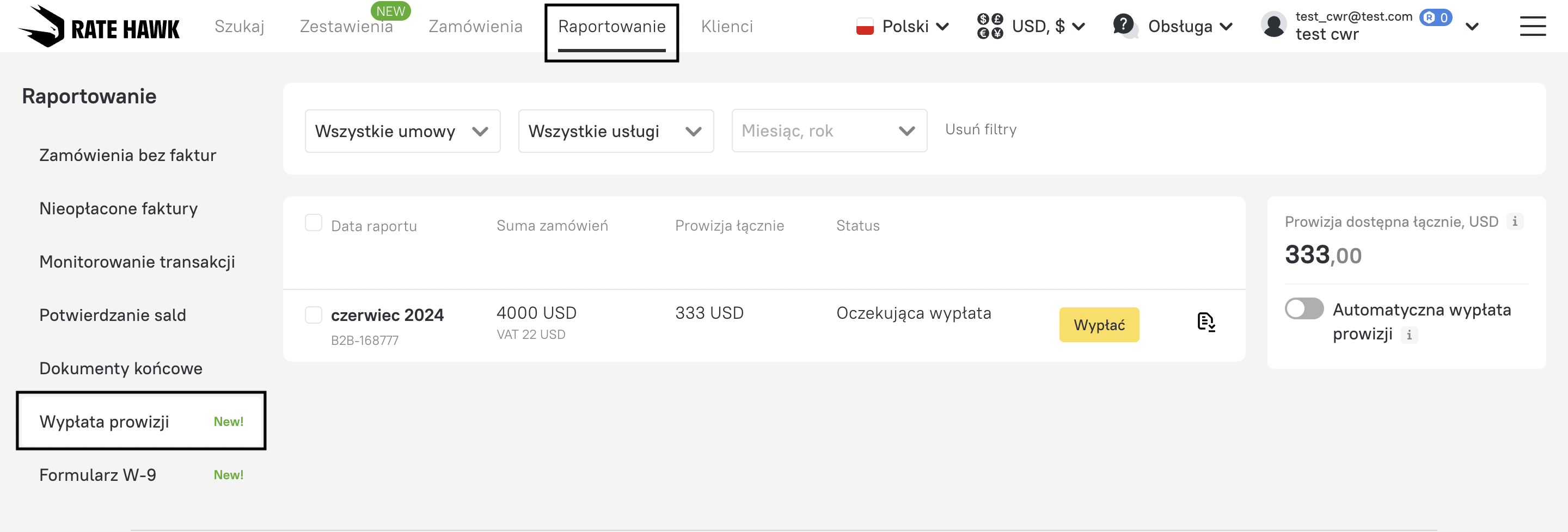Select the czerwiec 2024 report checkbox
This screenshot has height=532, width=1568.
click(x=314, y=315)
